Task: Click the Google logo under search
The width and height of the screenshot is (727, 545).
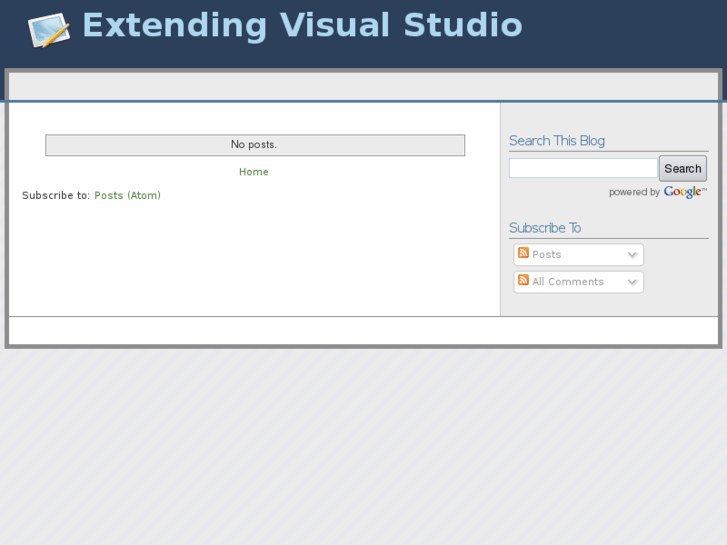Action: point(685,192)
